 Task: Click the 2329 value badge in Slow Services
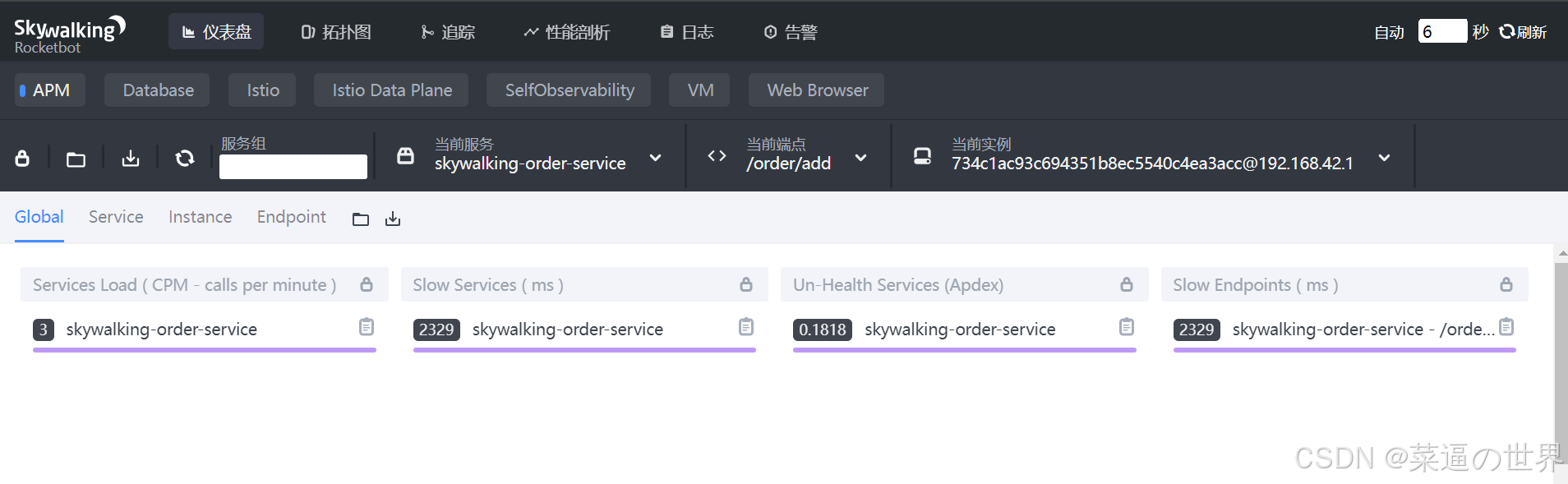pyautogui.click(x=436, y=330)
